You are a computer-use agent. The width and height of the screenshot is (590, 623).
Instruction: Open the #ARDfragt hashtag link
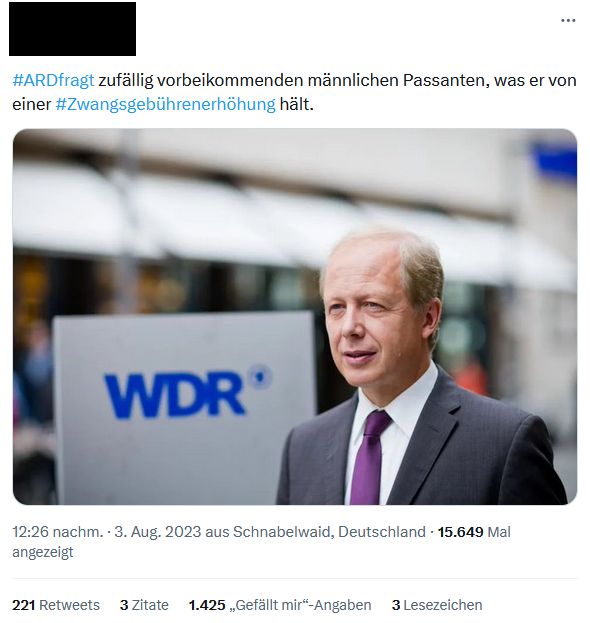coord(53,80)
